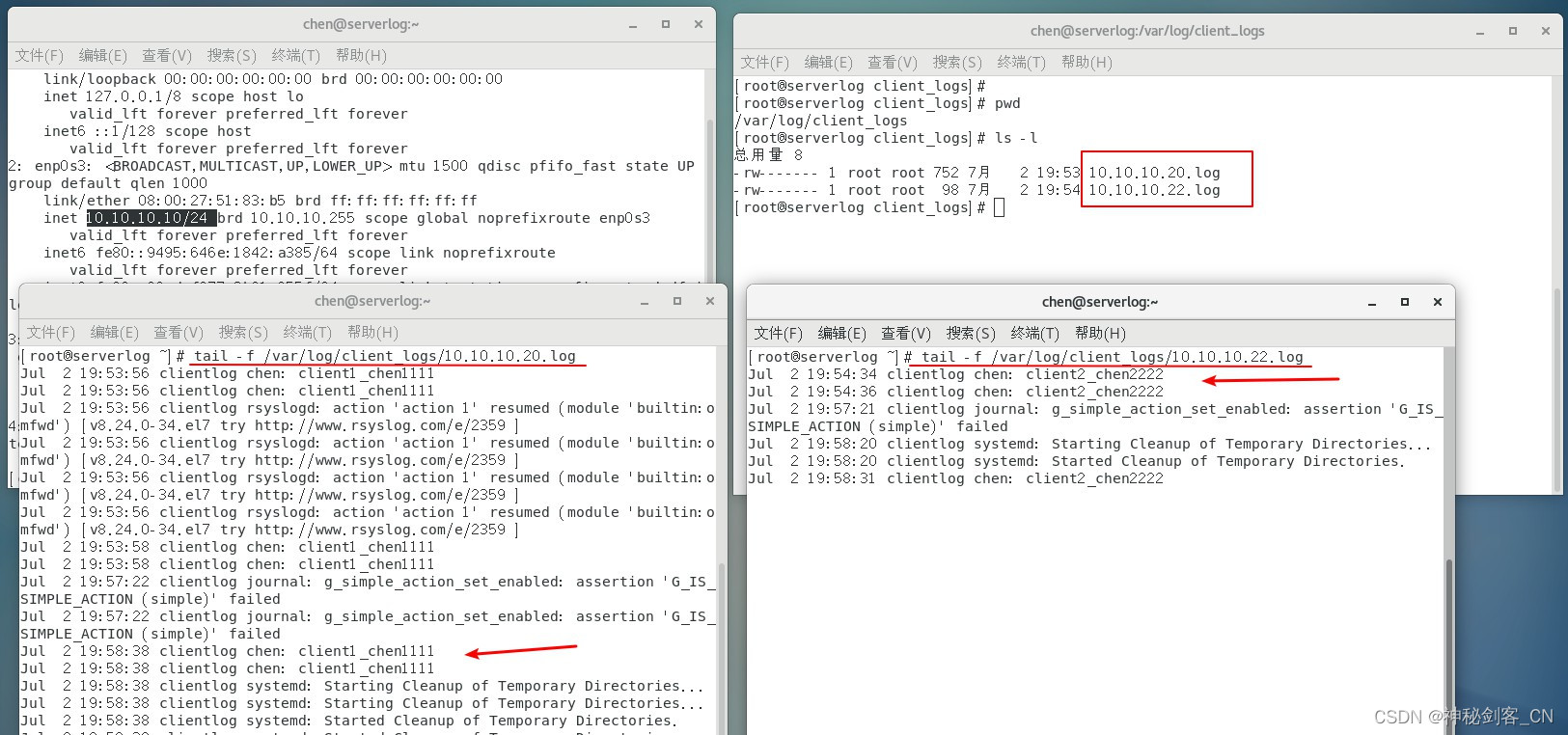Click the tail -f 10.10.10.22.log command
Viewport: 1568px width, 735px height.
1112,357
